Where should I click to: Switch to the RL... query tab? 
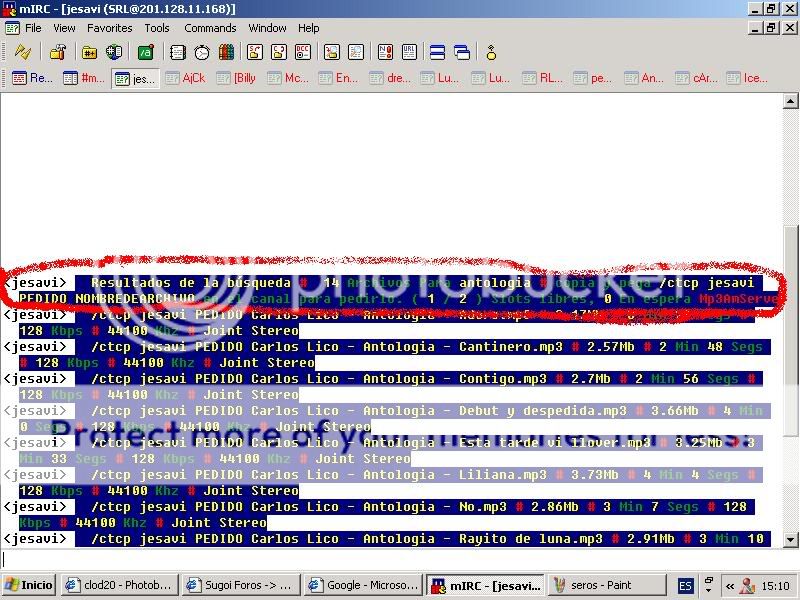click(543, 78)
